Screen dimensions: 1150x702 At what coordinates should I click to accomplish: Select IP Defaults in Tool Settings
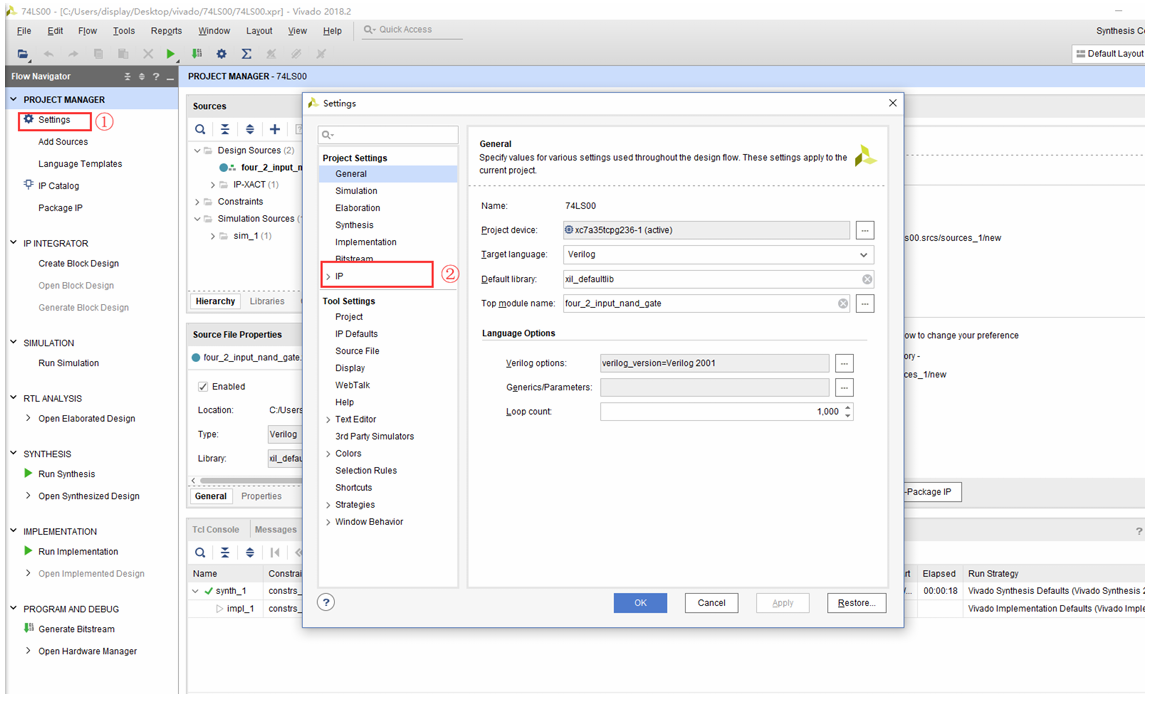[356, 334]
